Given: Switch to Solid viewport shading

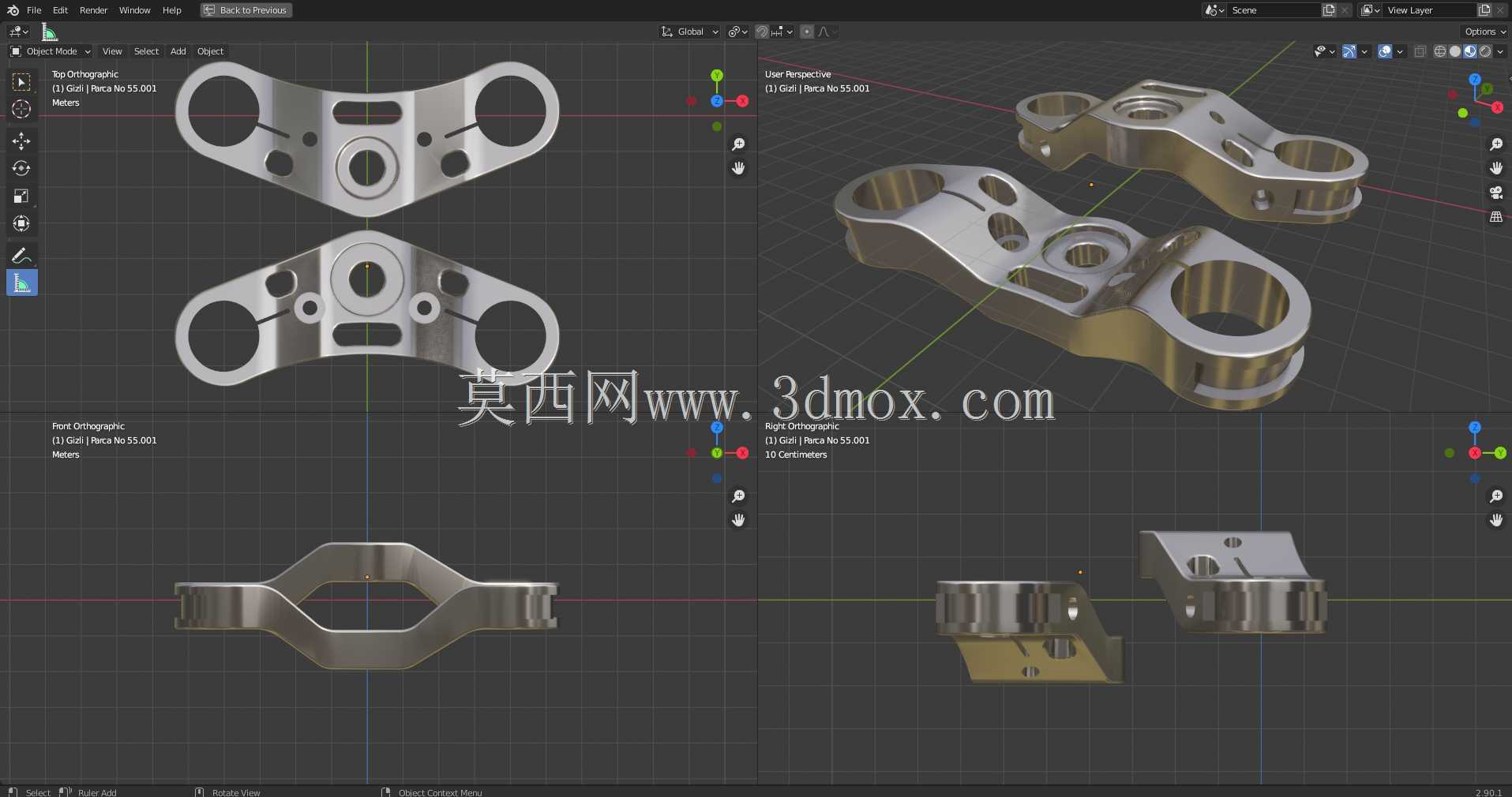Looking at the screenshot, I should pos(1455,51).
